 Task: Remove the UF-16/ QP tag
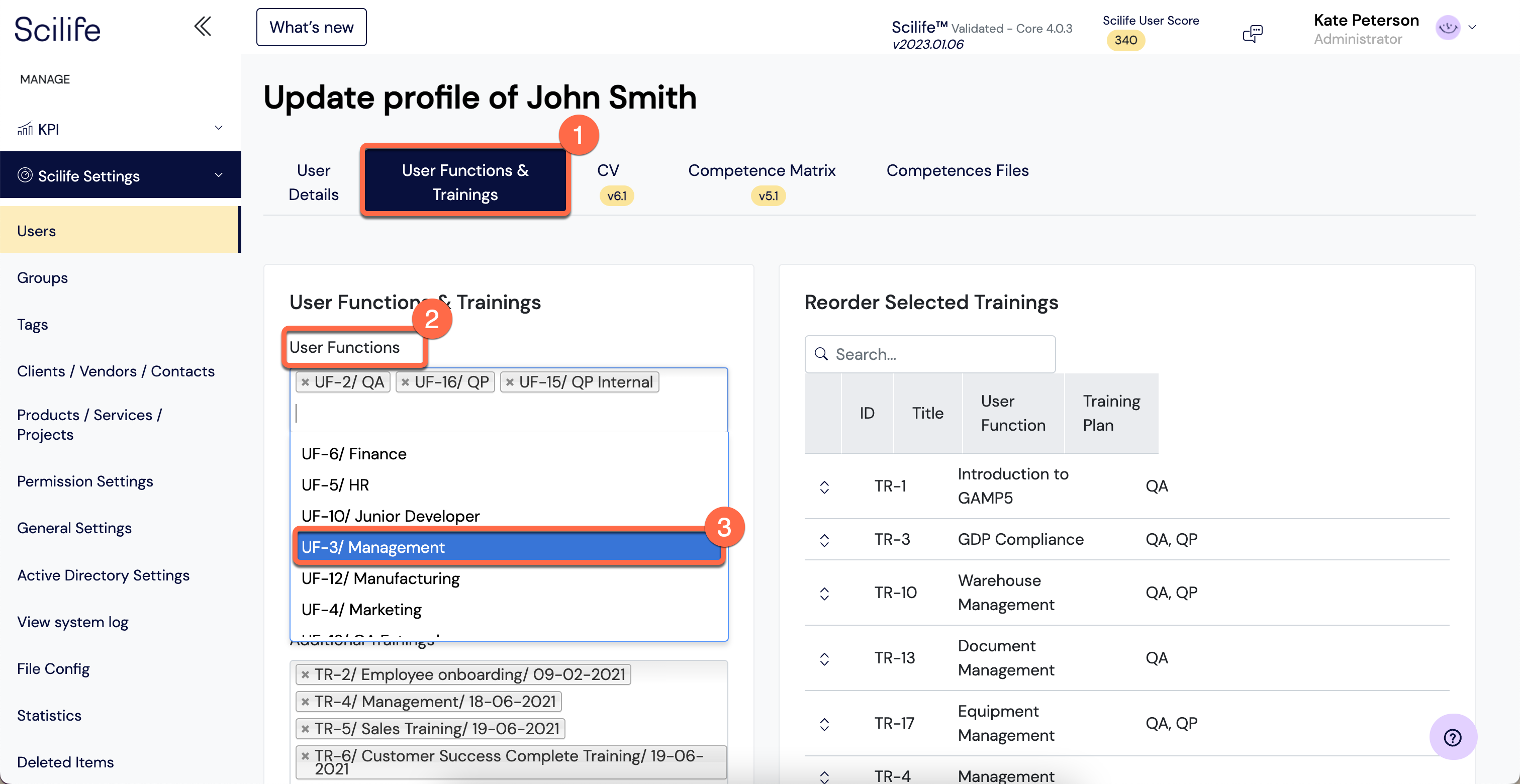pos(405,382)
